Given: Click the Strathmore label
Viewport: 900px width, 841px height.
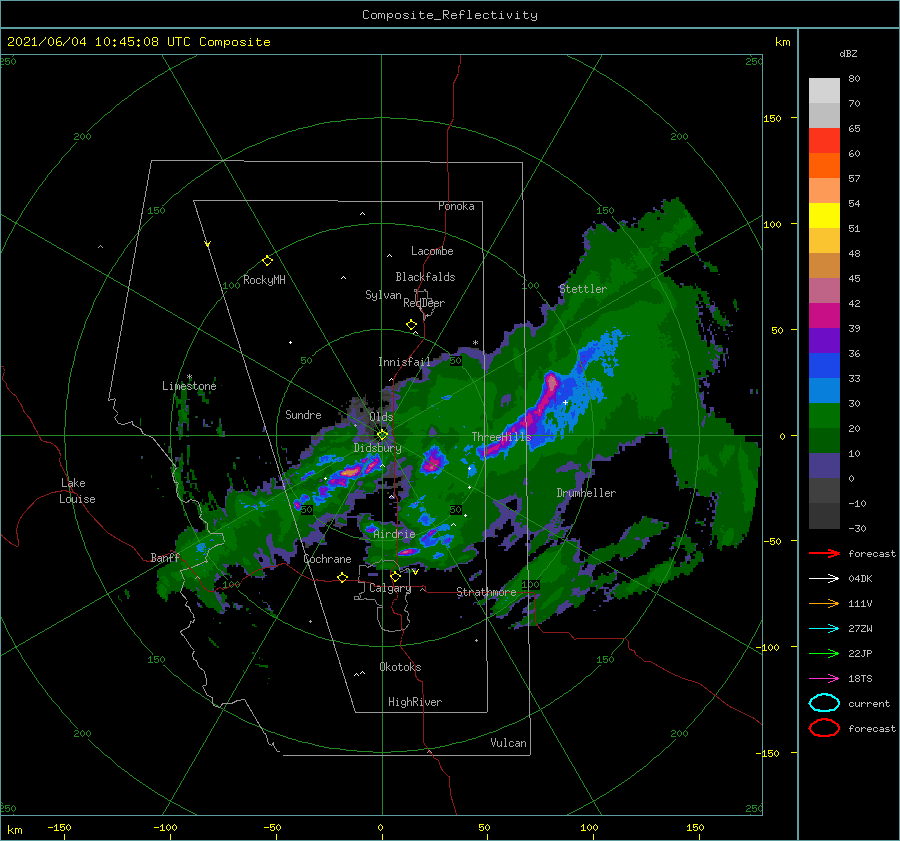Looking at the screenshot, I should (486, 592).
